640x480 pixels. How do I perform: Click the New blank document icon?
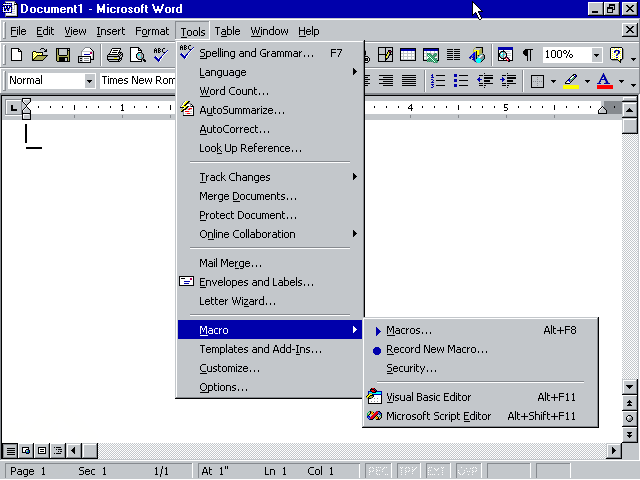pos(16,55)
